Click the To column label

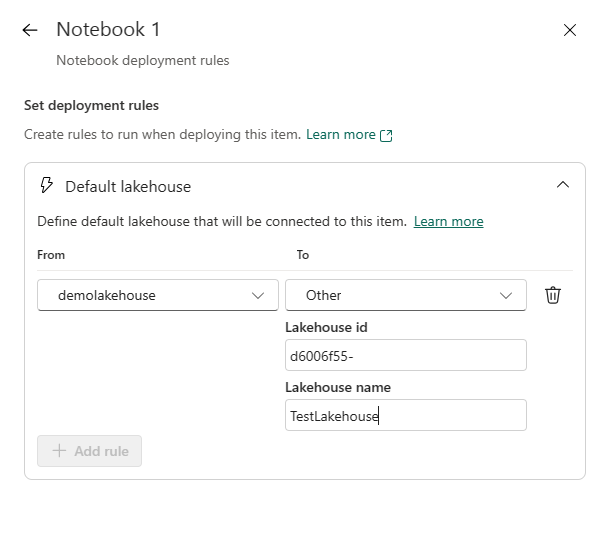coord(303,255)
